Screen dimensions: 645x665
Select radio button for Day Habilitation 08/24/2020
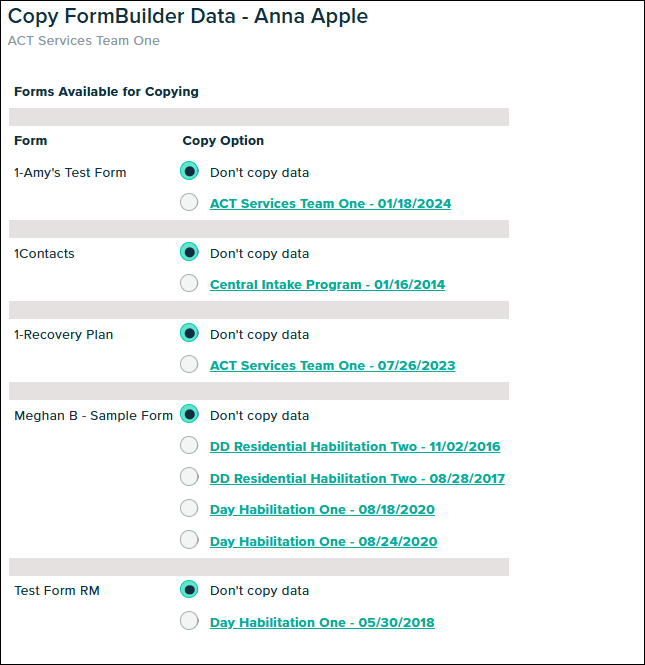189,540
